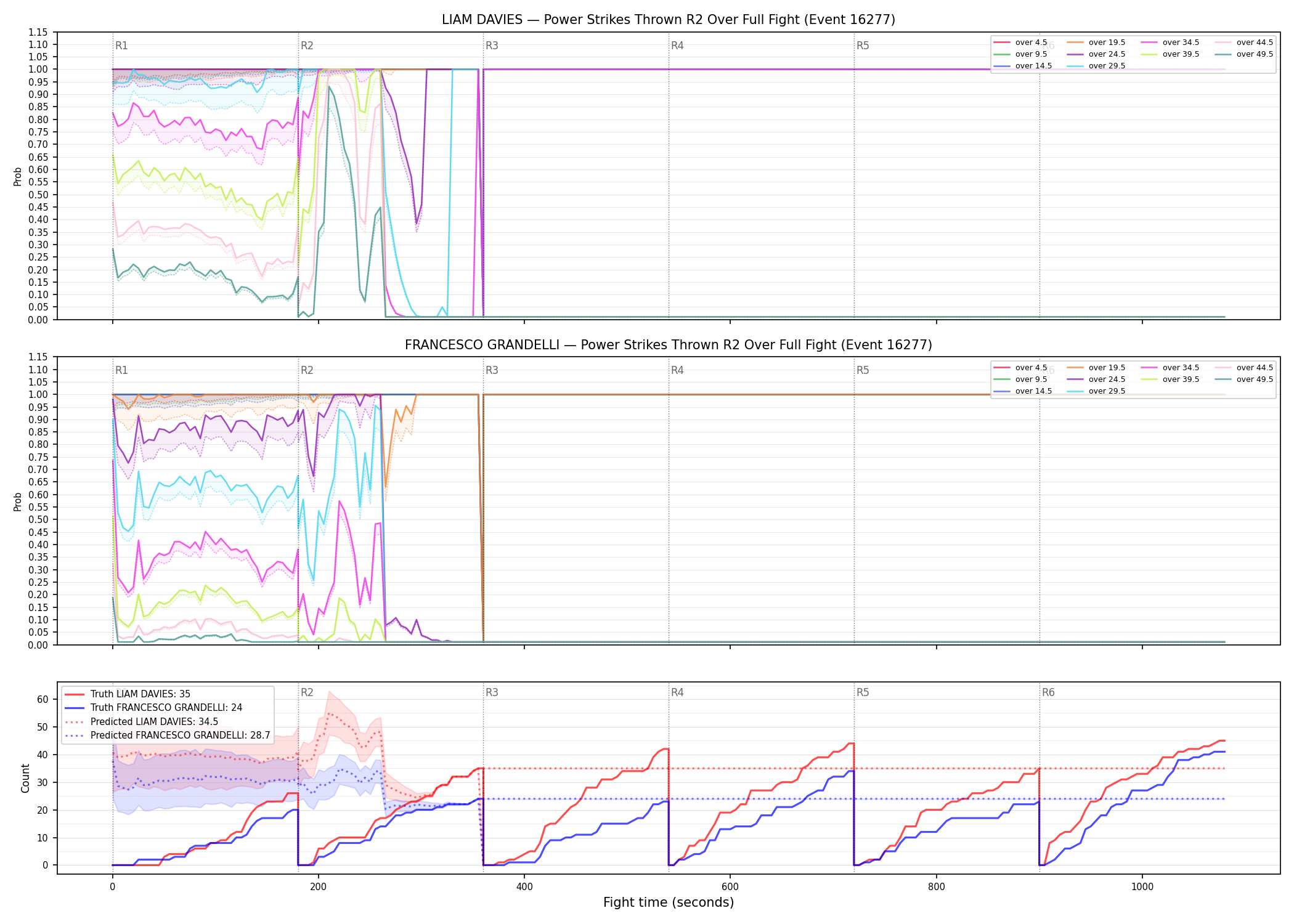Select 'Predicted LIAM DAVIES: 34.5' legend entry
This screenshot has width=1294, height=924.
coord(141,722)
